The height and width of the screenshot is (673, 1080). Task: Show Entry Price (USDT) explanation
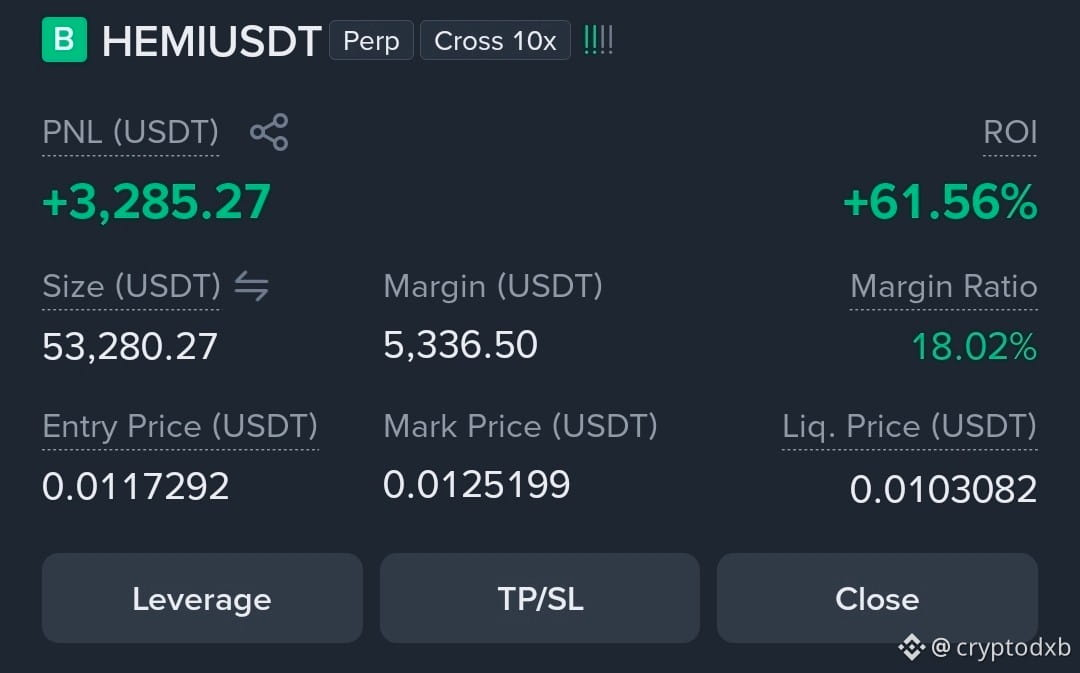click(180, 426)
